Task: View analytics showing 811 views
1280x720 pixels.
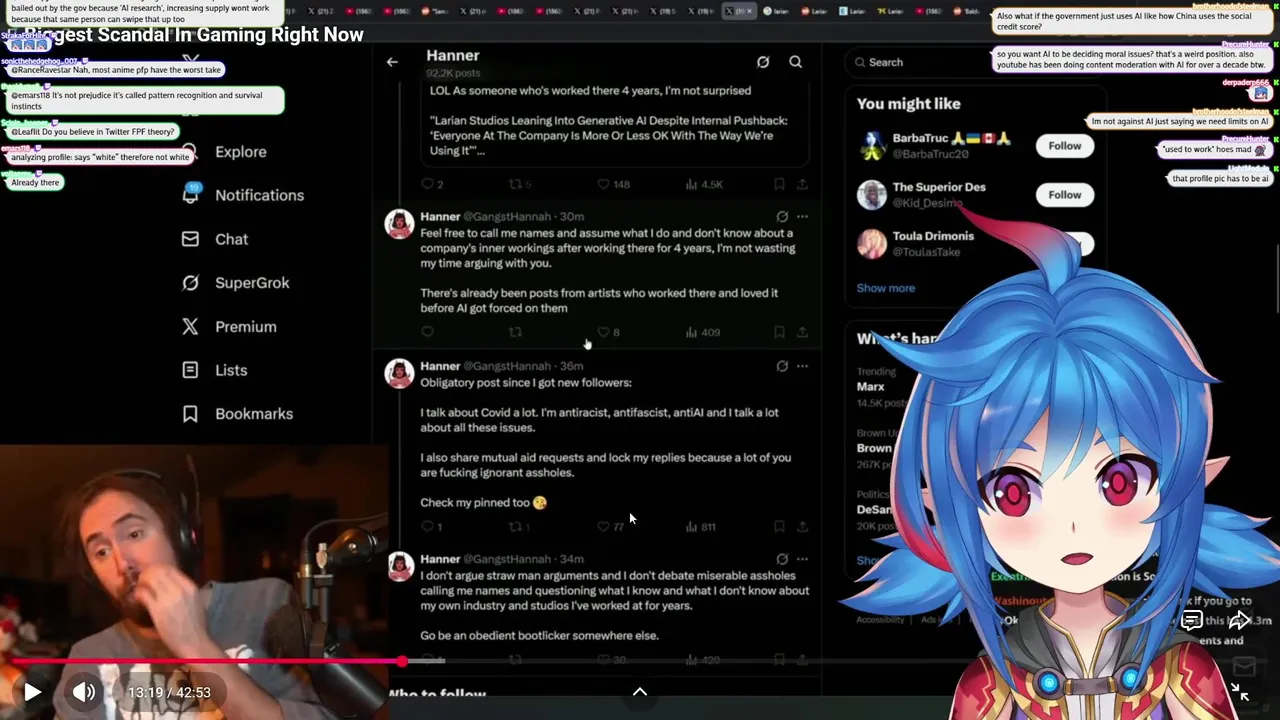Action: click(701, 526)
